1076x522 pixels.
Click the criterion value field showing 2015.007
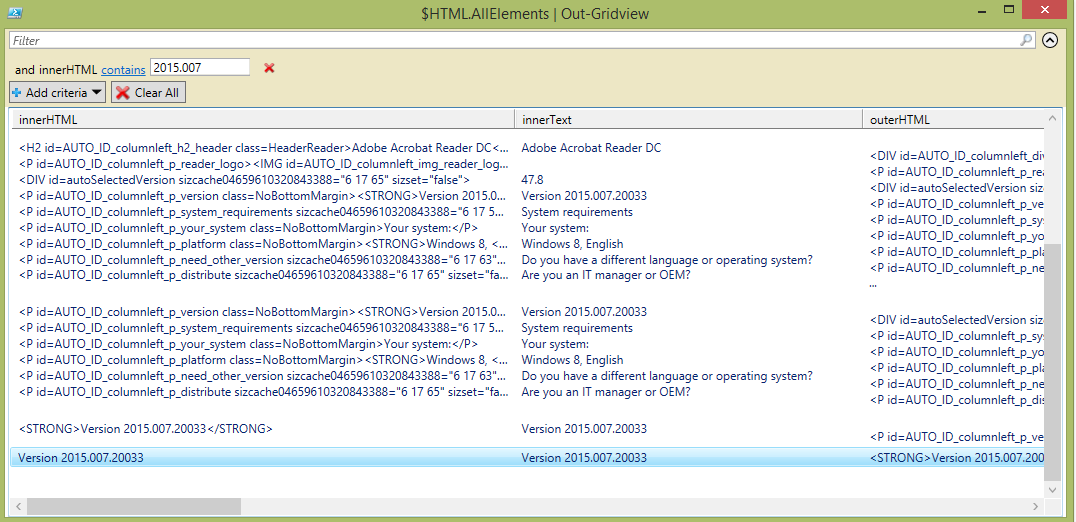pyautogui.click(x=200, y=67)
